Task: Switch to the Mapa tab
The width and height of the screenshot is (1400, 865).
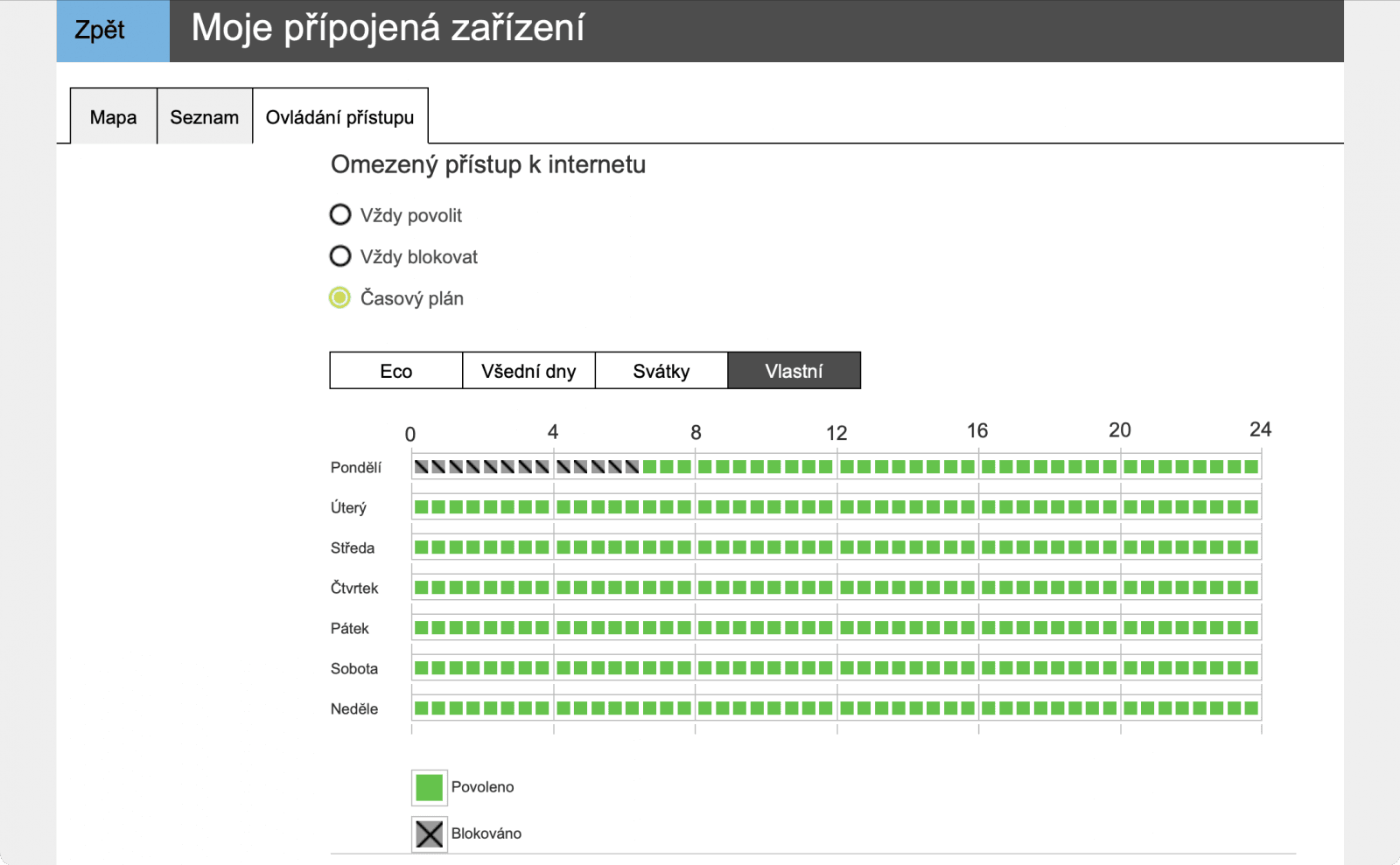Action: coord(113,116)
